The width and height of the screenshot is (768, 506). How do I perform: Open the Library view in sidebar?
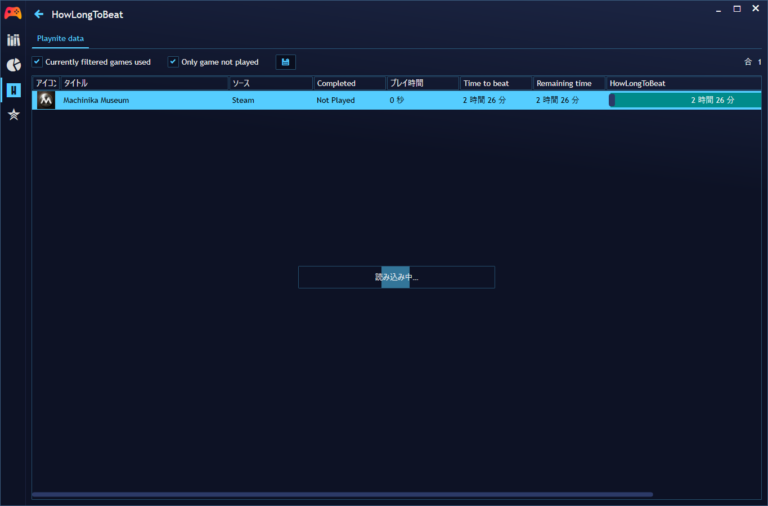pyautogui.click(x=13, y=40)
